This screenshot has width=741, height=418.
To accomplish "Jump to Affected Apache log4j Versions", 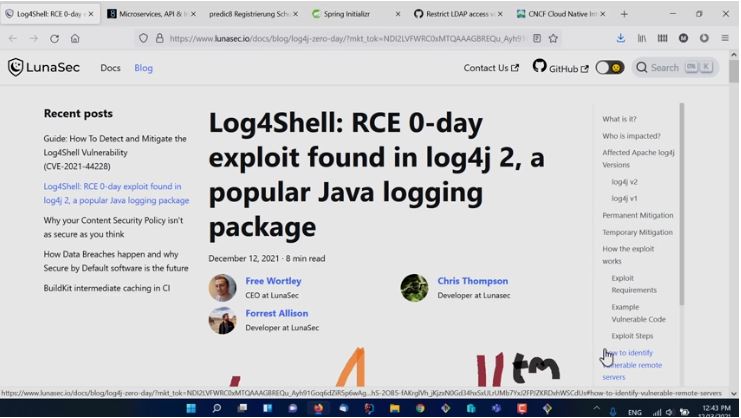I will coord(638,159).
